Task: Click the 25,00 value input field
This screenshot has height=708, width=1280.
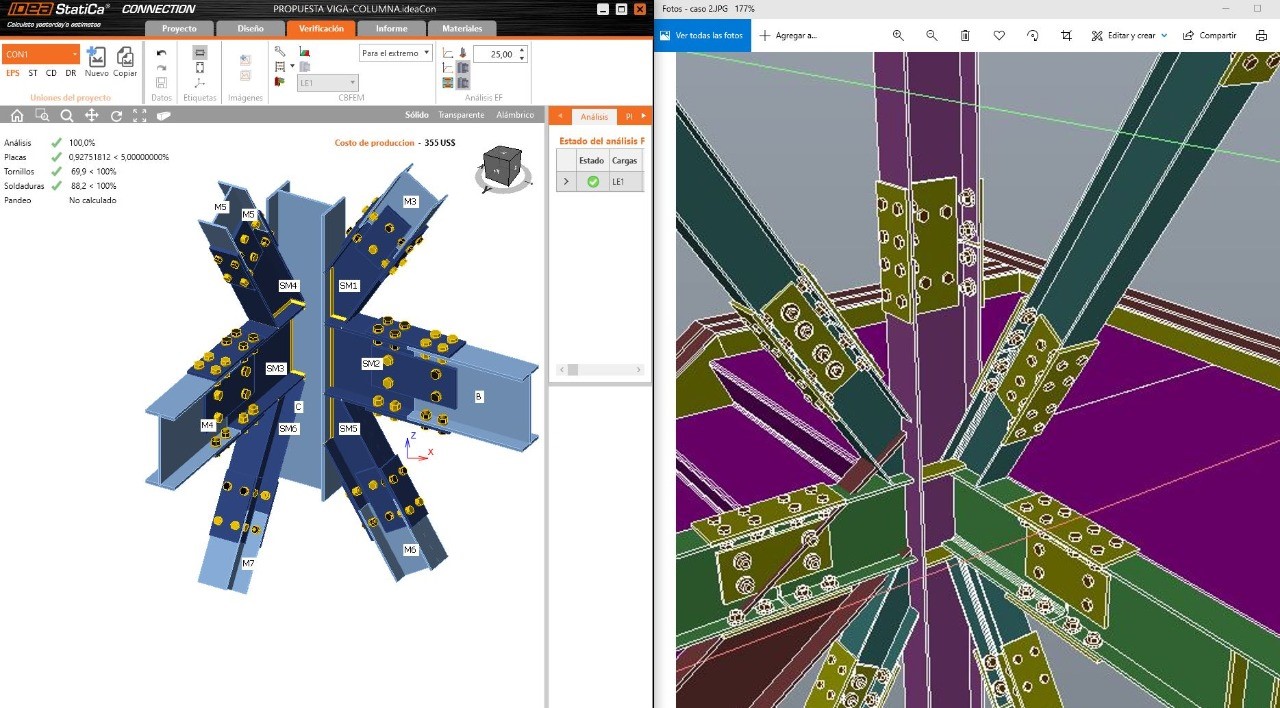Action: click(x=494, y=54)
